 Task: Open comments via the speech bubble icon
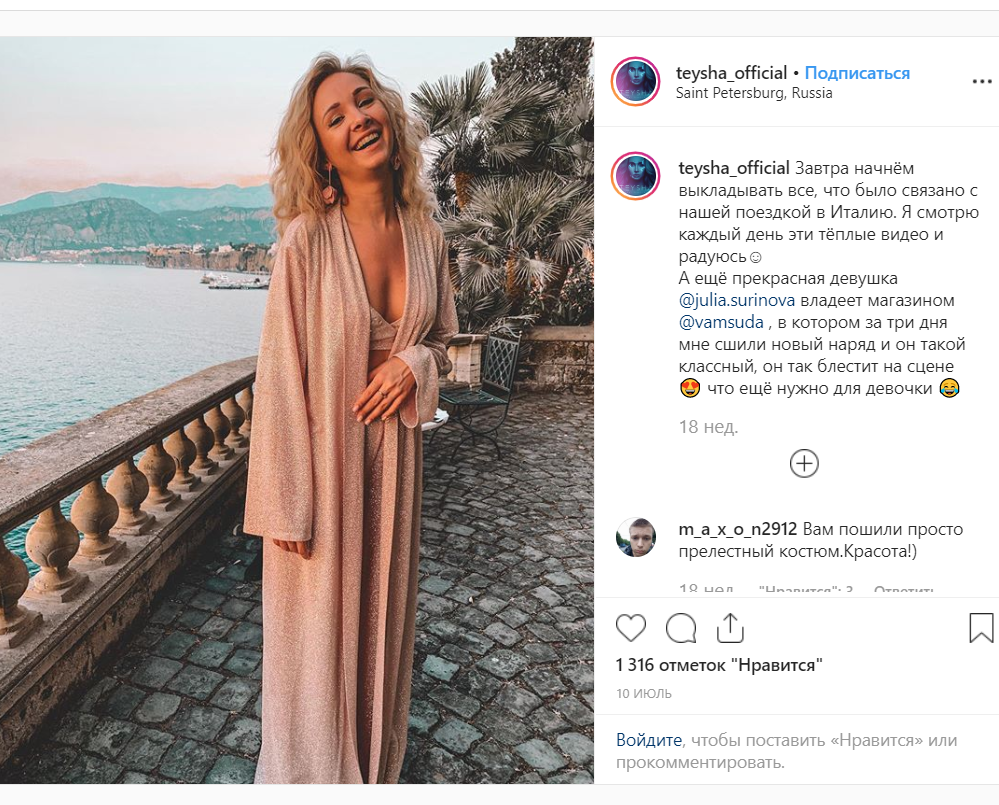click(681, 628)
